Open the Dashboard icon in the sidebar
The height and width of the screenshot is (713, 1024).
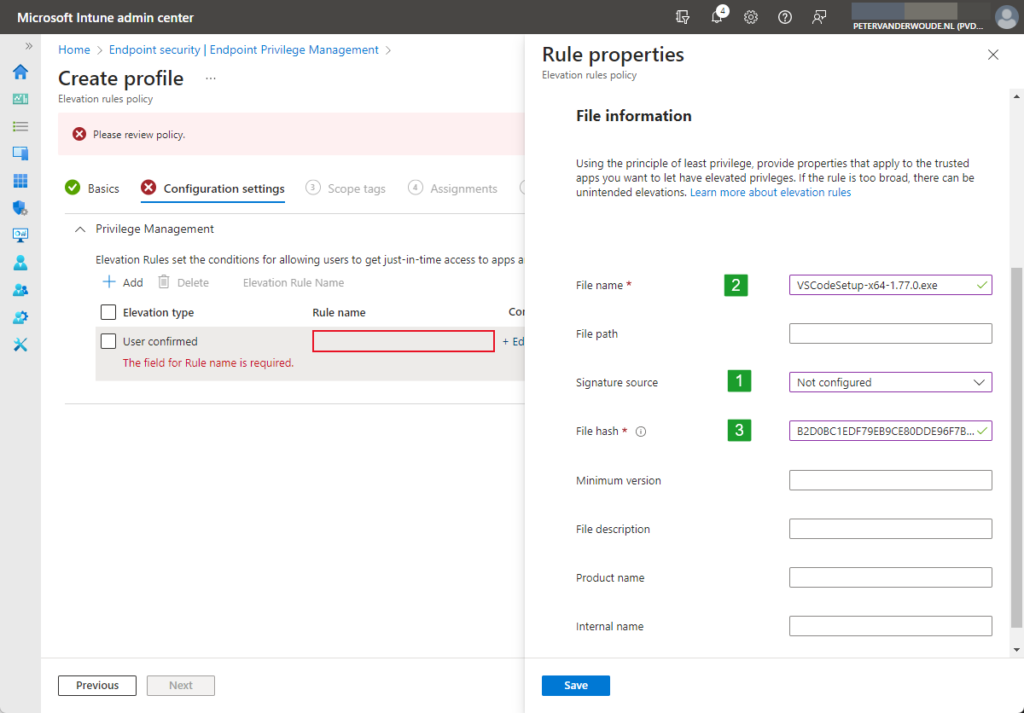tap(20, 98)
